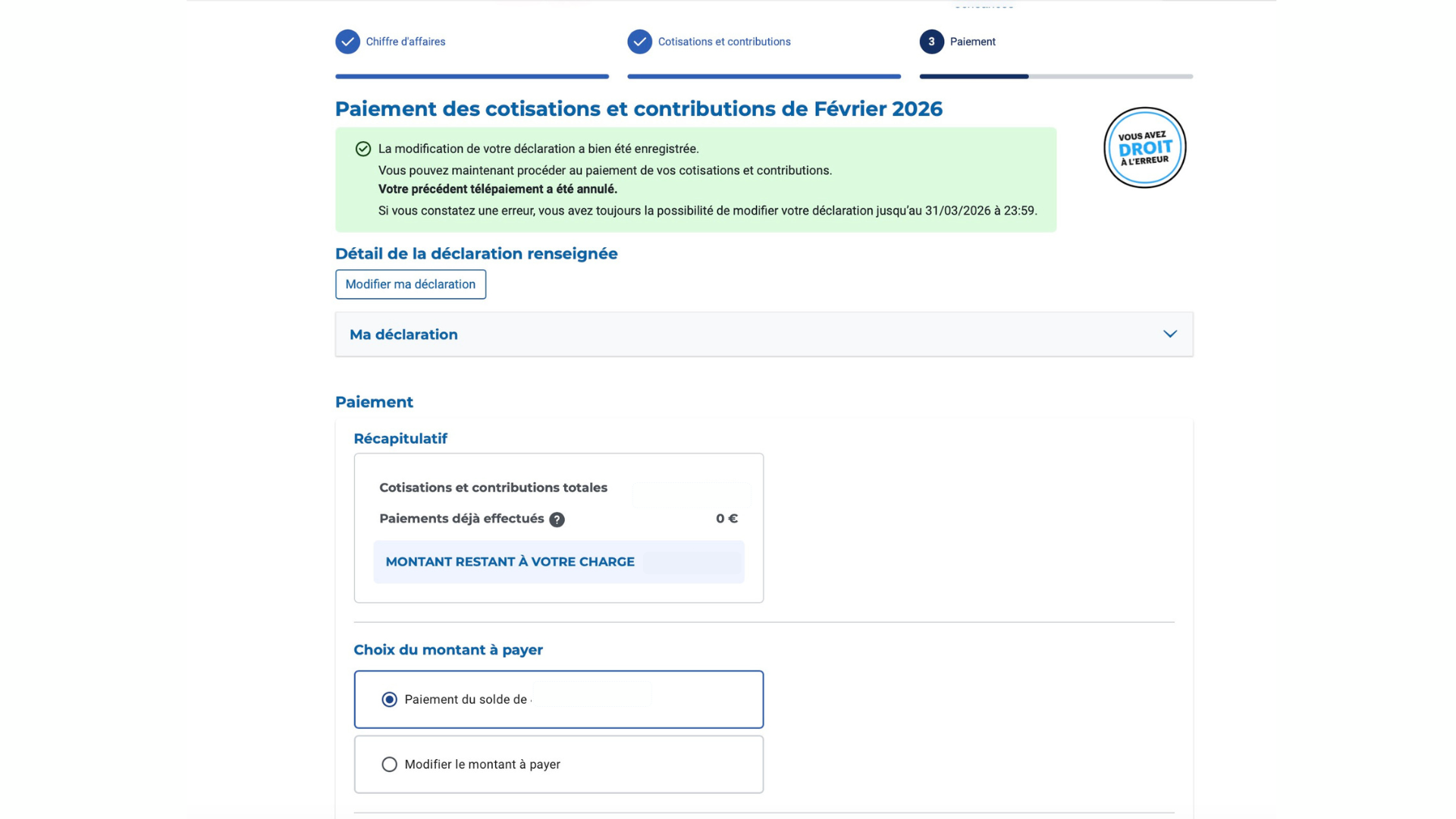Image resolution: width=1456 pixels, height=819 pixels.
Task: Open the help tooltip beside Paiements déjà effectués
Action: 557,519
